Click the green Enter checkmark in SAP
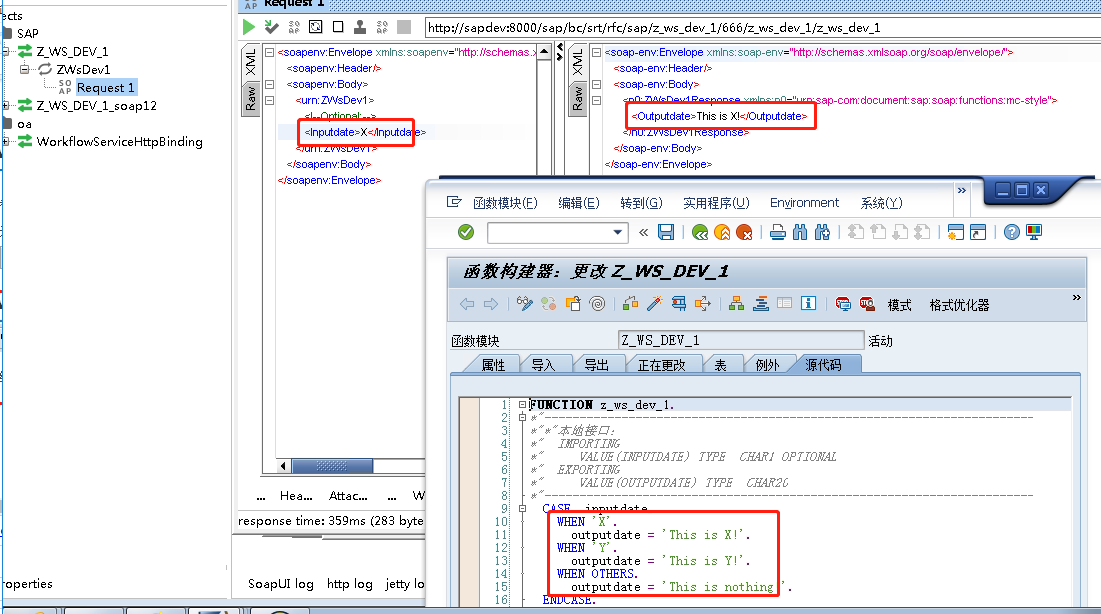Viewport: 1101px width, 614px height. pyautogui.click(x=466, y=232)
